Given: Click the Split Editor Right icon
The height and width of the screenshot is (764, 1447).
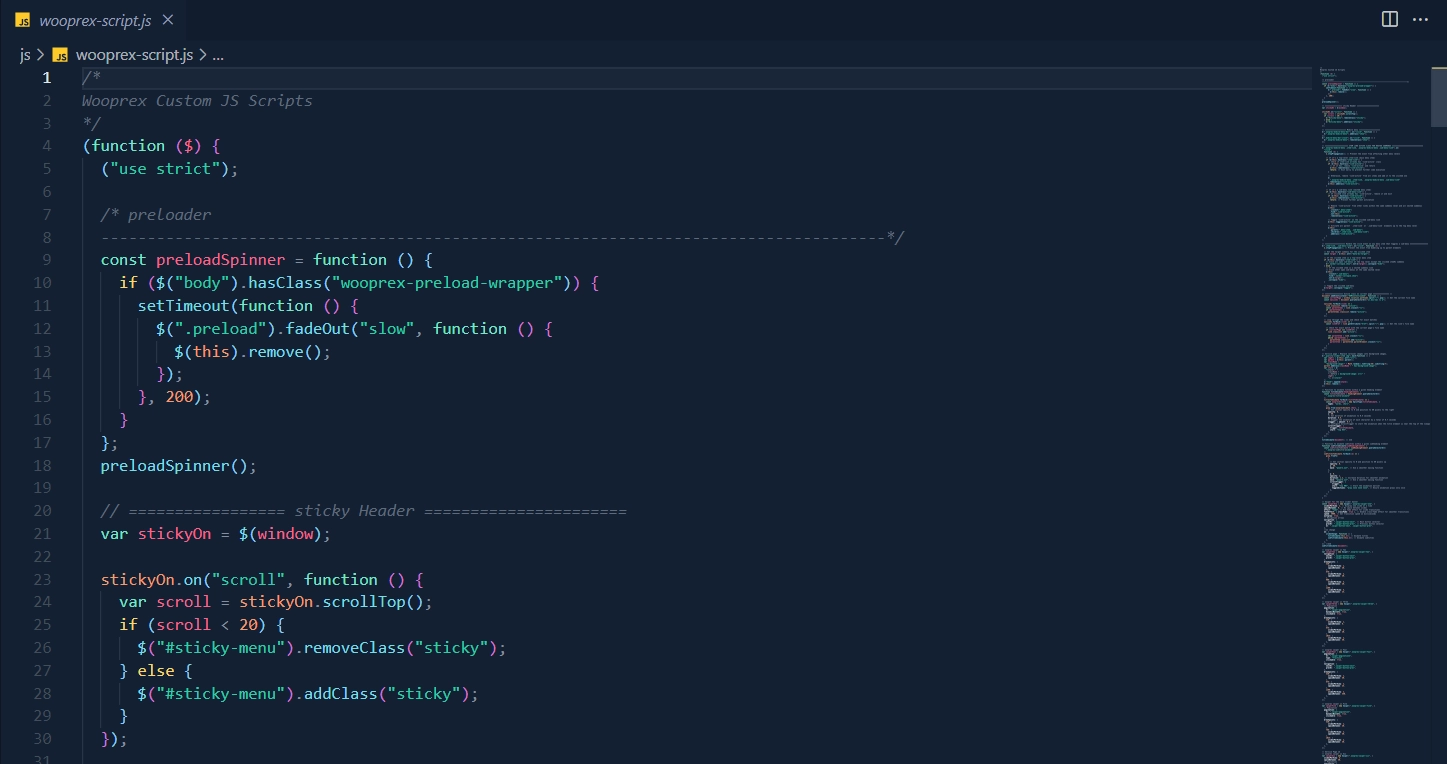Looking at the screenshot, I should [x=1389, y=19].
